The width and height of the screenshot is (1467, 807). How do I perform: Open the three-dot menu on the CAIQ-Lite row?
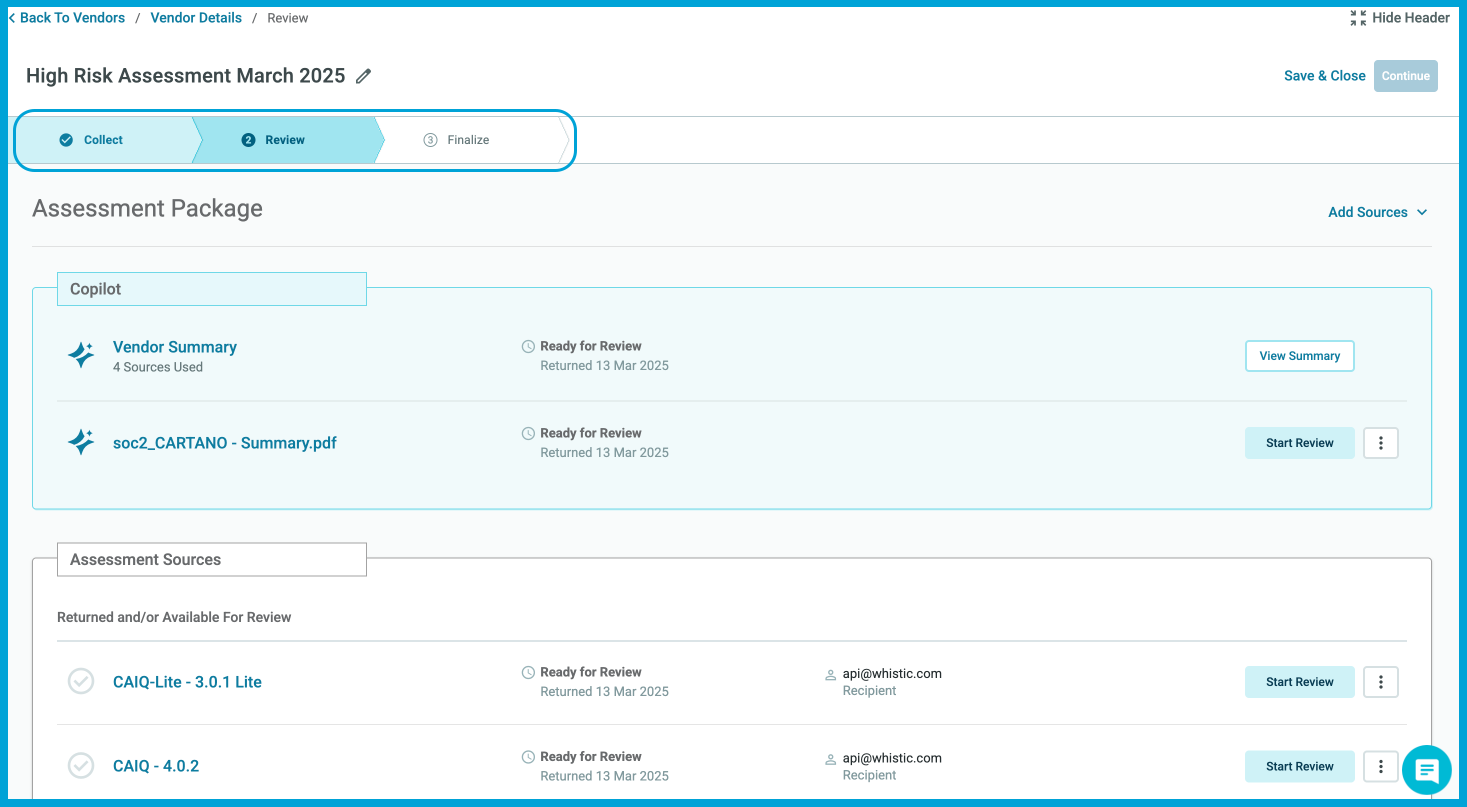1381,681
